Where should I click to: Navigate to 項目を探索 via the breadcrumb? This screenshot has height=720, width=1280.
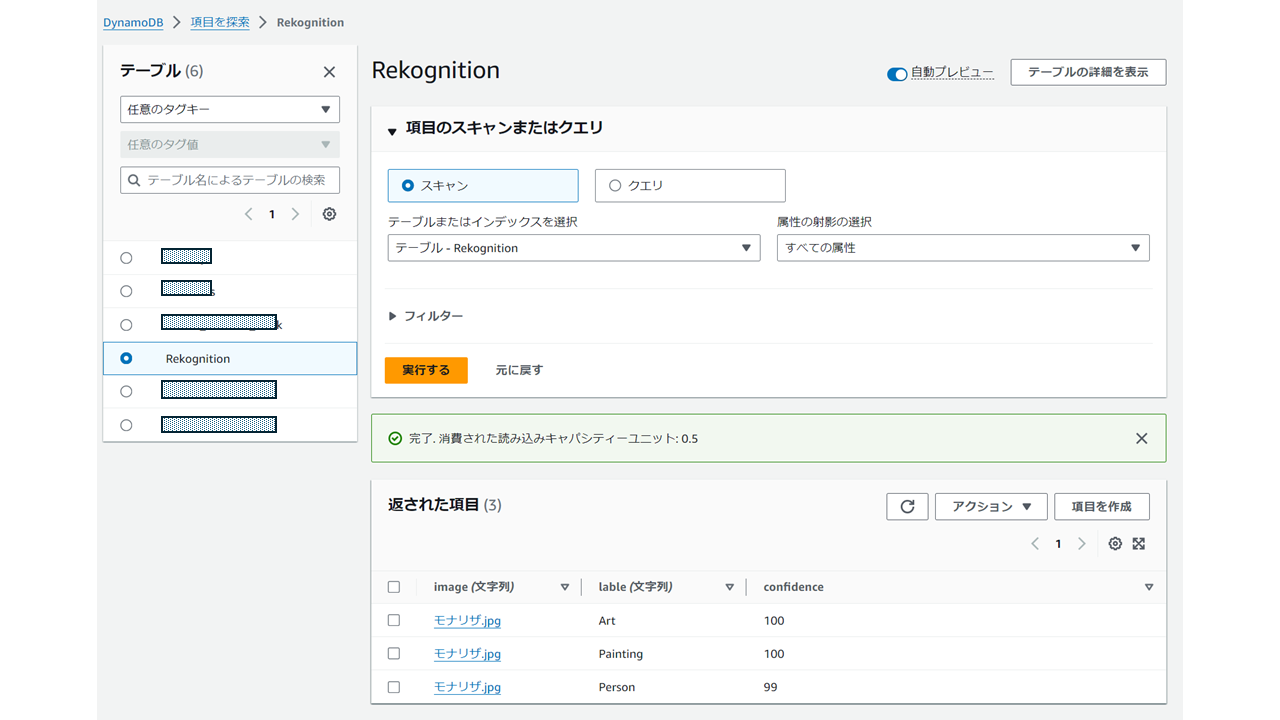[219, 21]
